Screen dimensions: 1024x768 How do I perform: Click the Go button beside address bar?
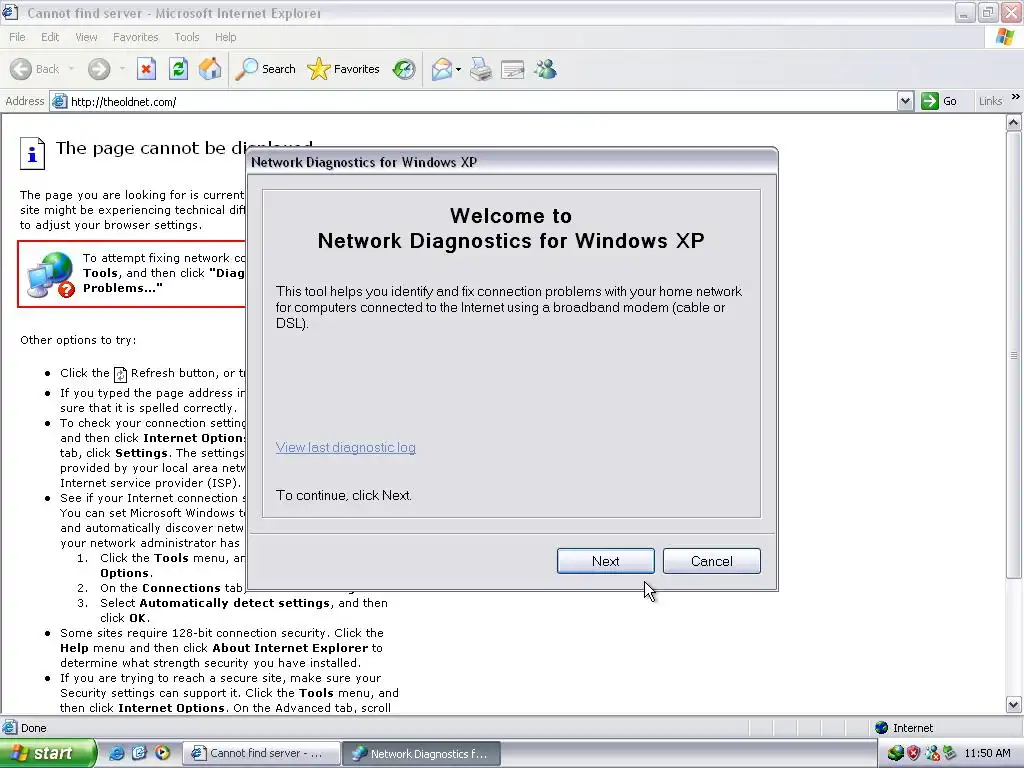pyautogui.click(x=939, y=101)
